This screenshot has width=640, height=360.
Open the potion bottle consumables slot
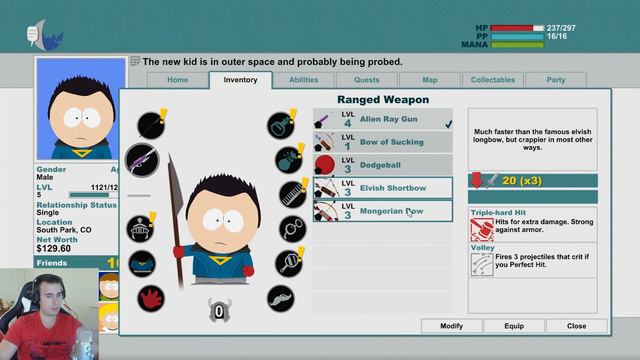[x=281, y=125]
